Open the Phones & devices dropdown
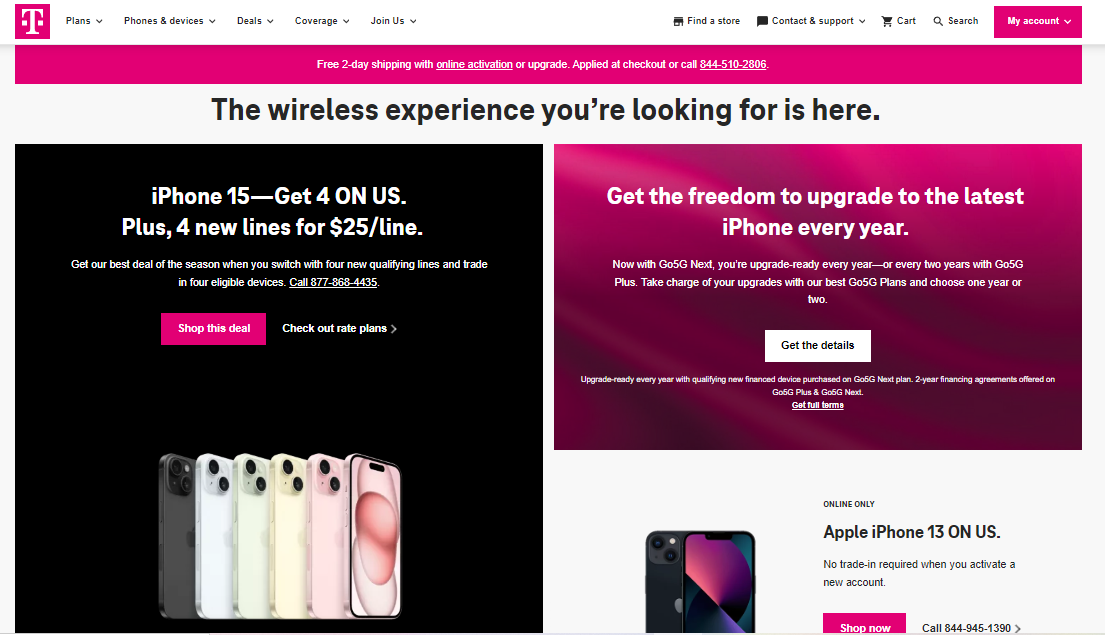Image resolution: width=1105 pixels, height=635 pixels. point(170,20)
